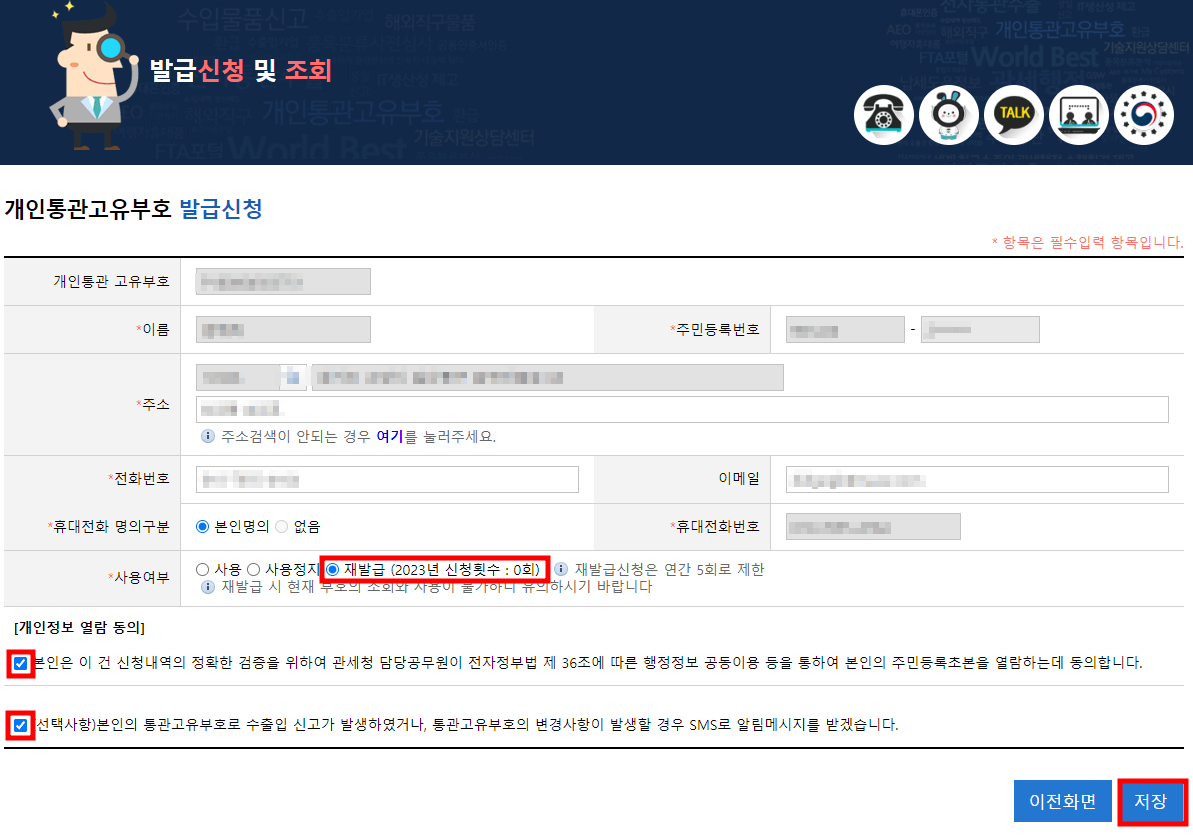Click the detailed address input line
The image size is (1193, 835).
[682, 410]
